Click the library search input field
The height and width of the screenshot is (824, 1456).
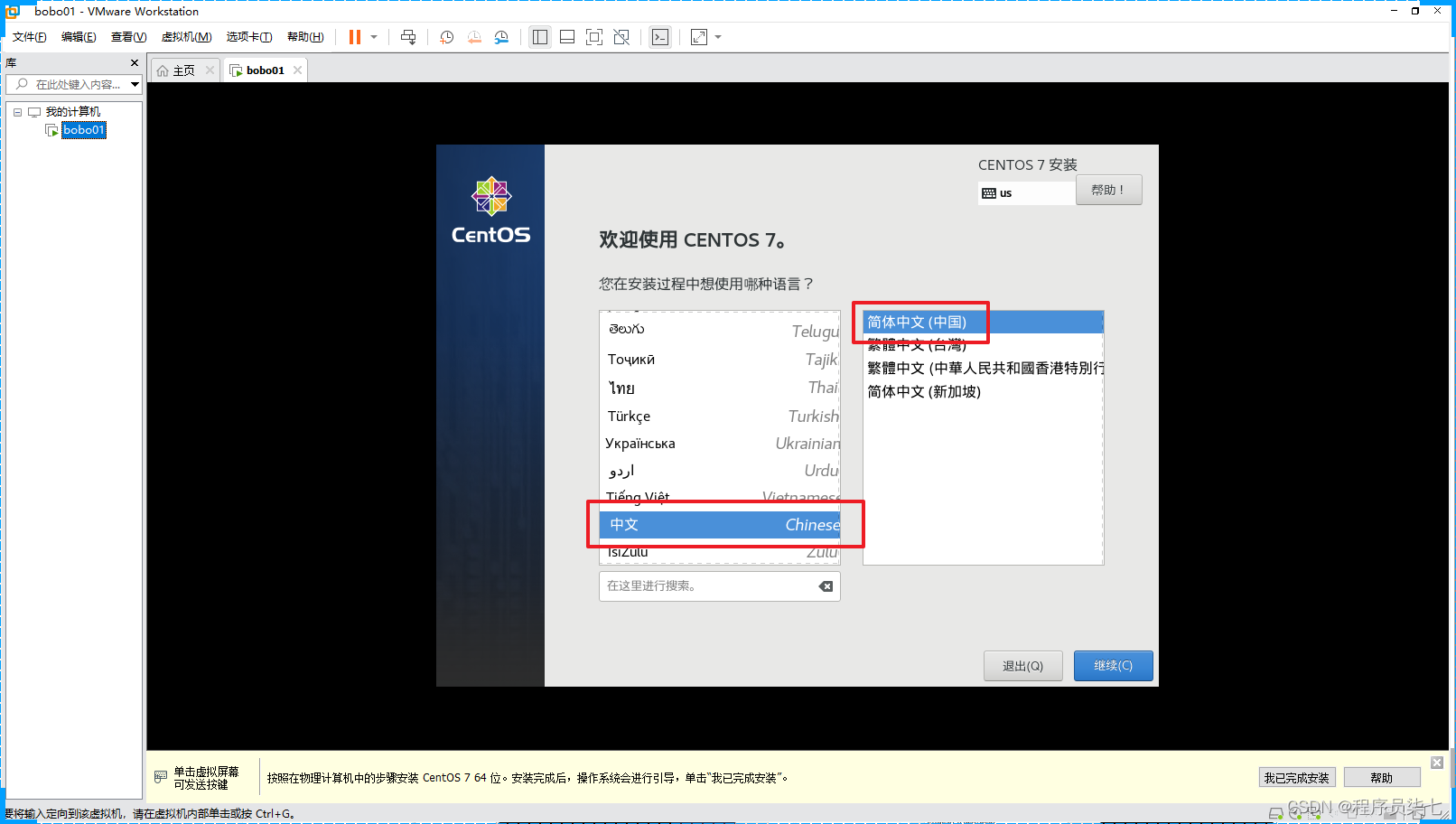click(76, 84)
